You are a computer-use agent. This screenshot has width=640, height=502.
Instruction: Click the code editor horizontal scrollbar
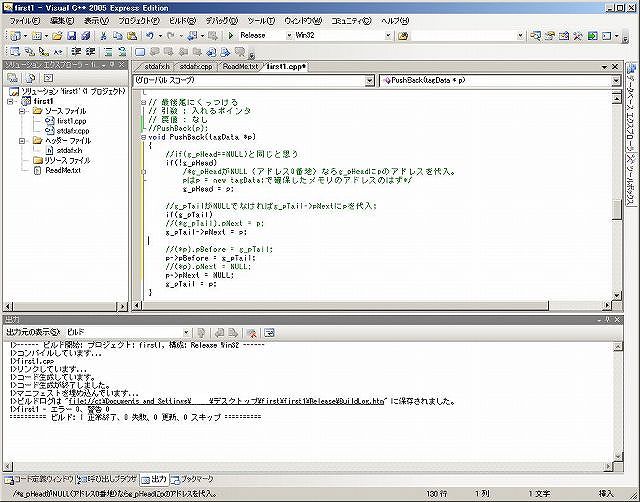[x=345, y=305]
